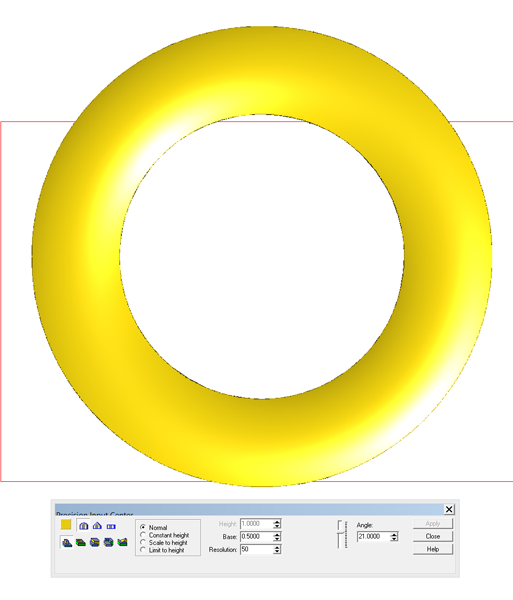The image size is (513, 600).
Task: Choose the fourth relief merge mode icon
Action: 108,542
